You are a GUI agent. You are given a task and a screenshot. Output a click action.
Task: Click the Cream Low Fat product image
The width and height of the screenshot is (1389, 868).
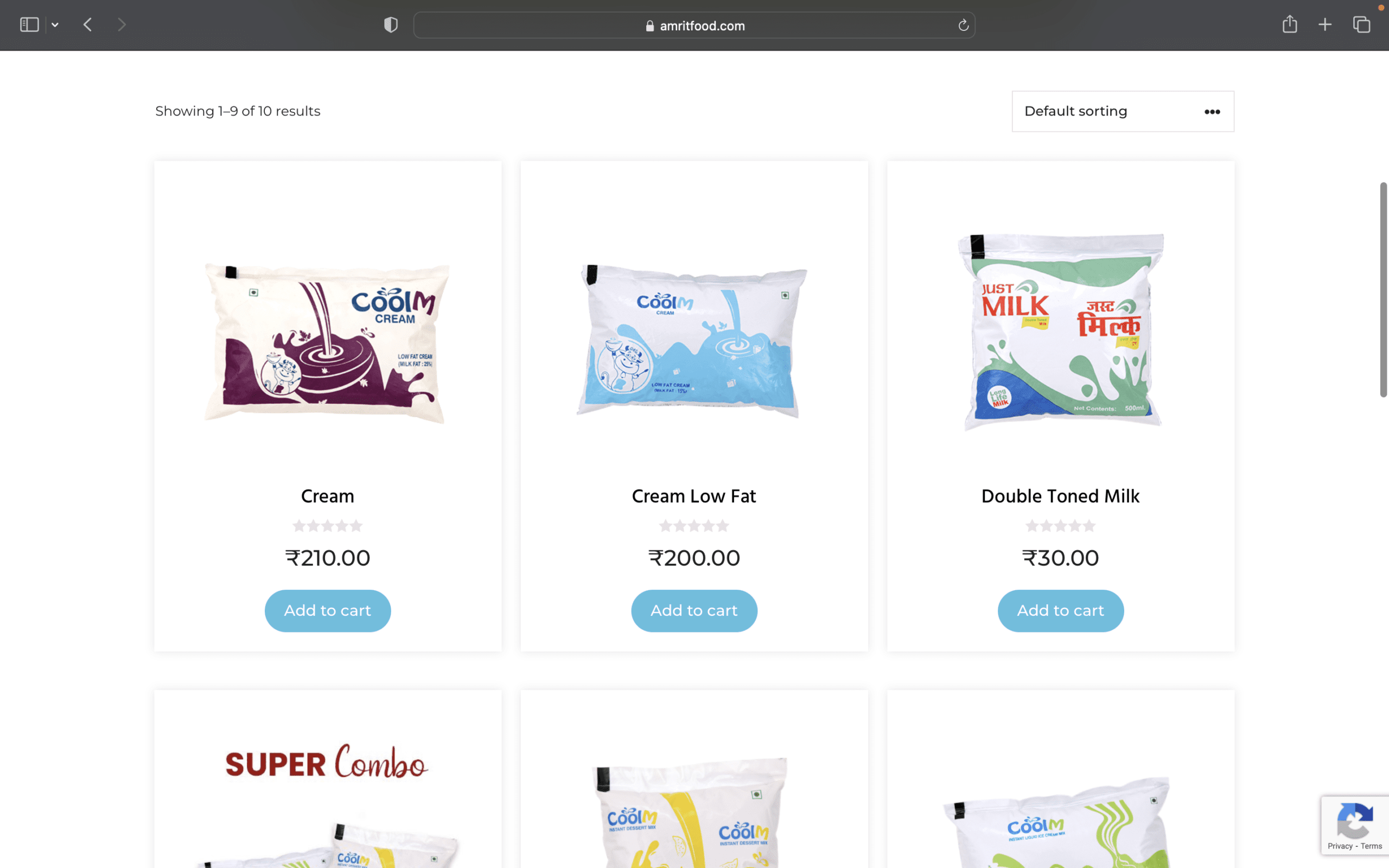pos(694,342)
